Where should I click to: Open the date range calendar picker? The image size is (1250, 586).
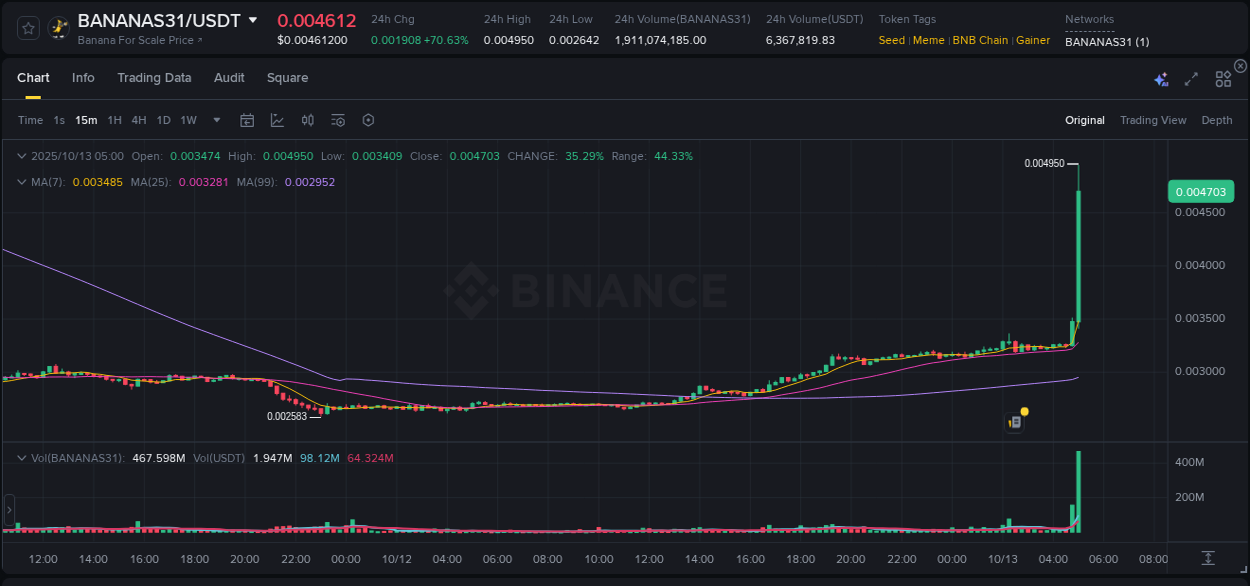(x=247, y=120)
